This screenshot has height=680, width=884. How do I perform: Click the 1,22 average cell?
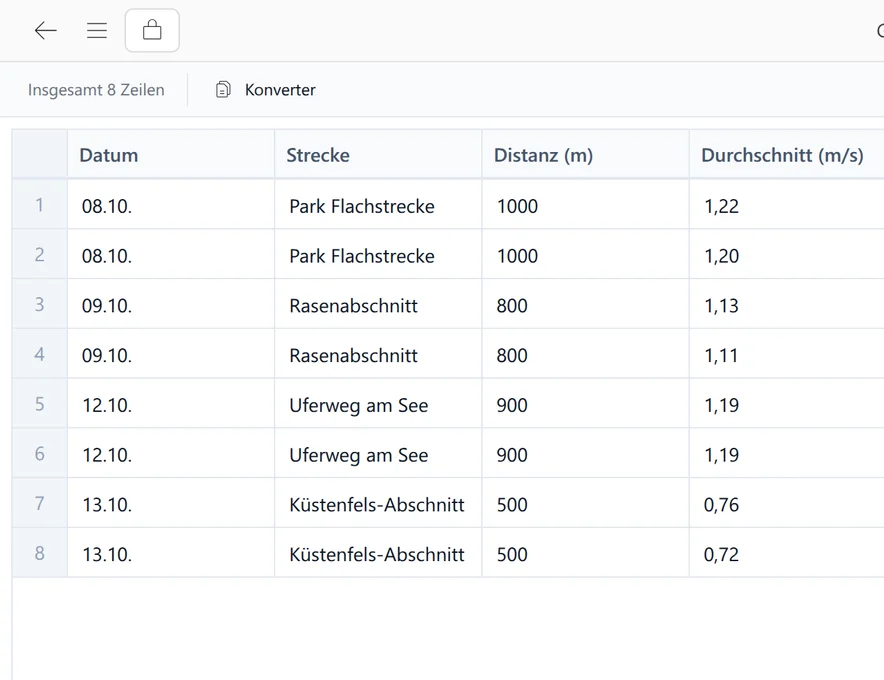787,205
